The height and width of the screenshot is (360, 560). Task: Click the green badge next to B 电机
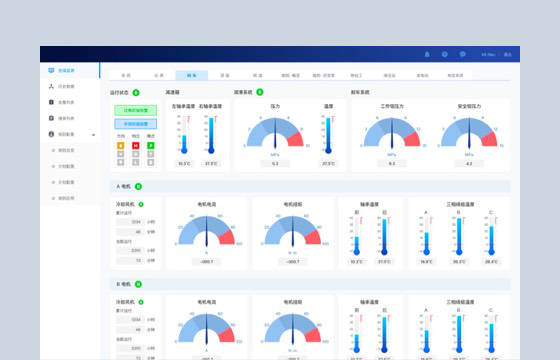pos(138,284)
